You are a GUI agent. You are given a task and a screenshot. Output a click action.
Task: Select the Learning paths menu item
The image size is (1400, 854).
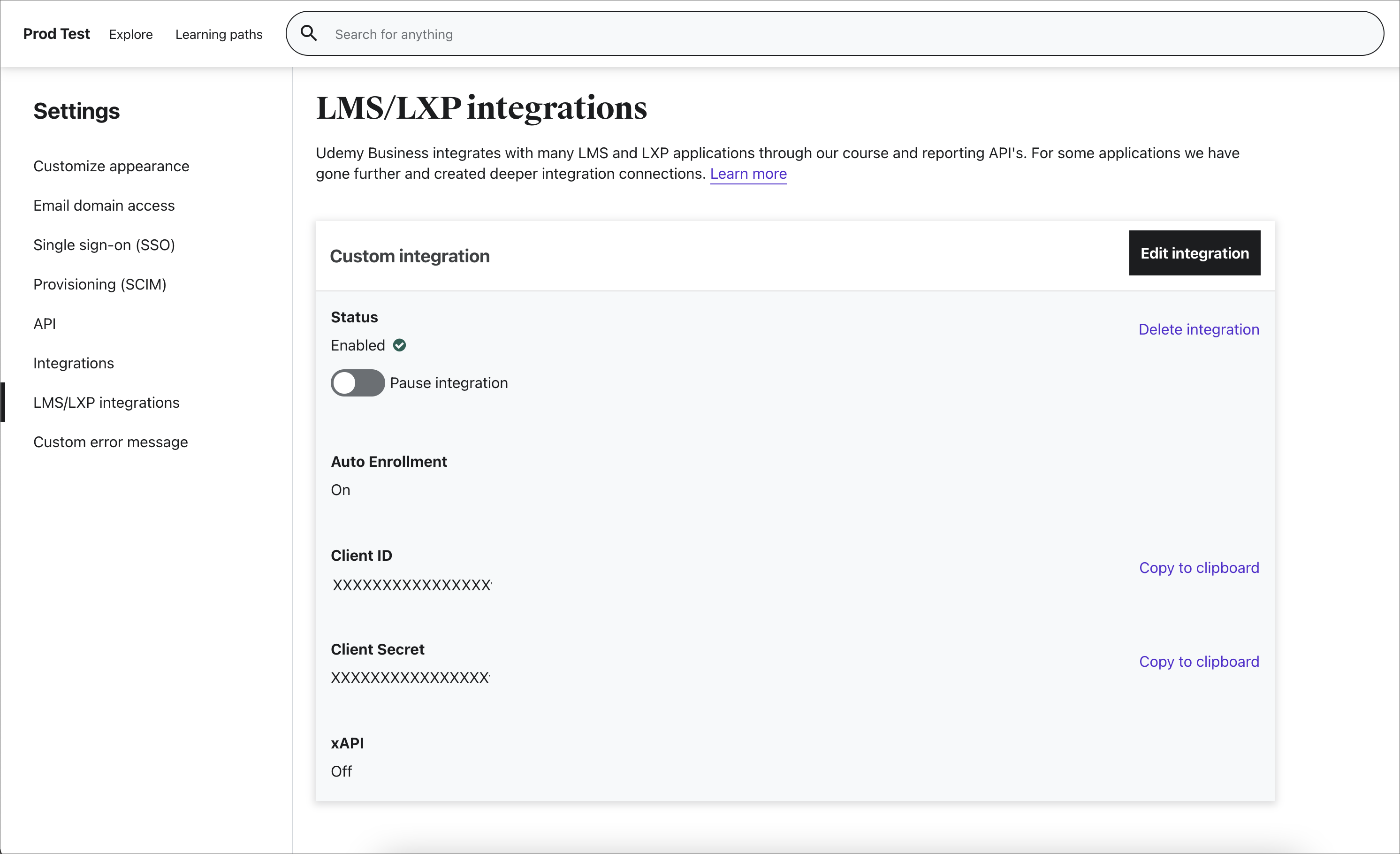(219, 34)
